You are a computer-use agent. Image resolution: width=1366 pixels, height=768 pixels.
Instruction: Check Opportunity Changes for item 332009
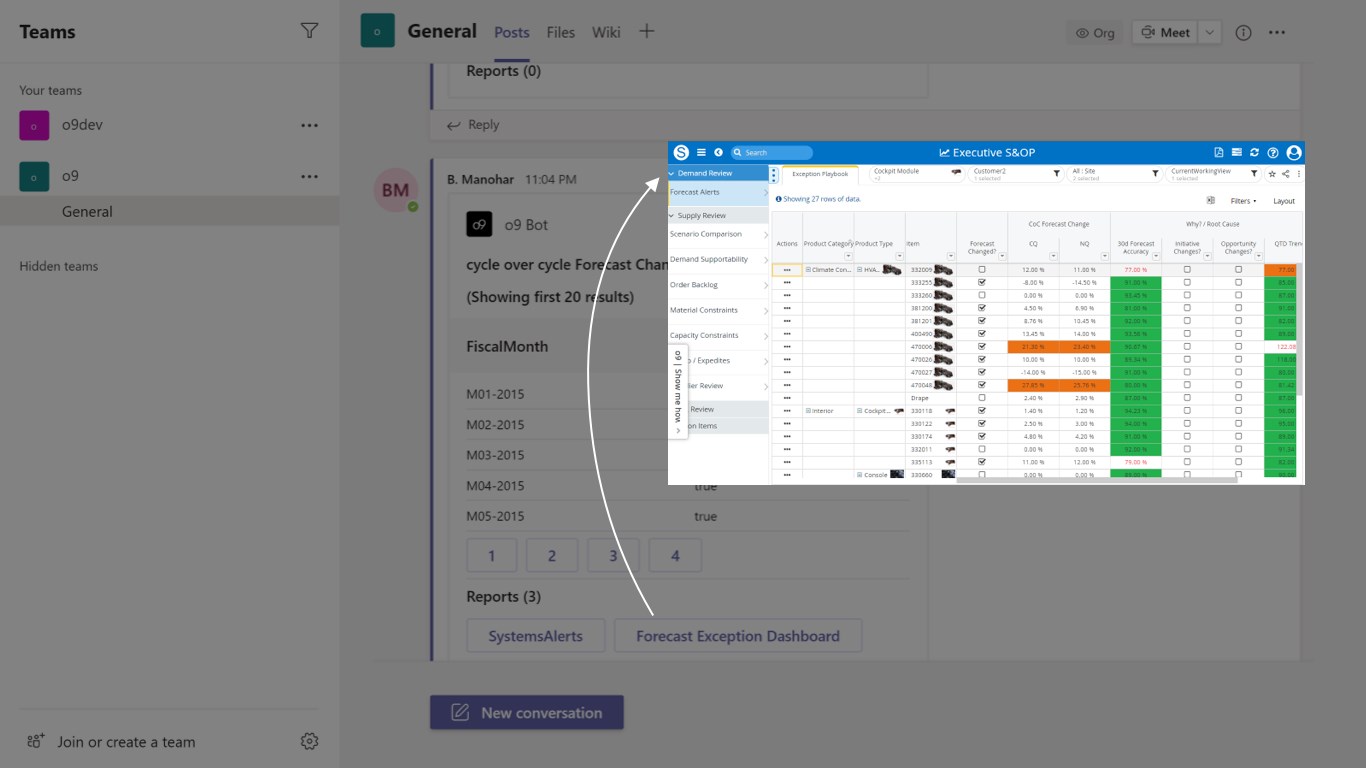click(1238, 270)
